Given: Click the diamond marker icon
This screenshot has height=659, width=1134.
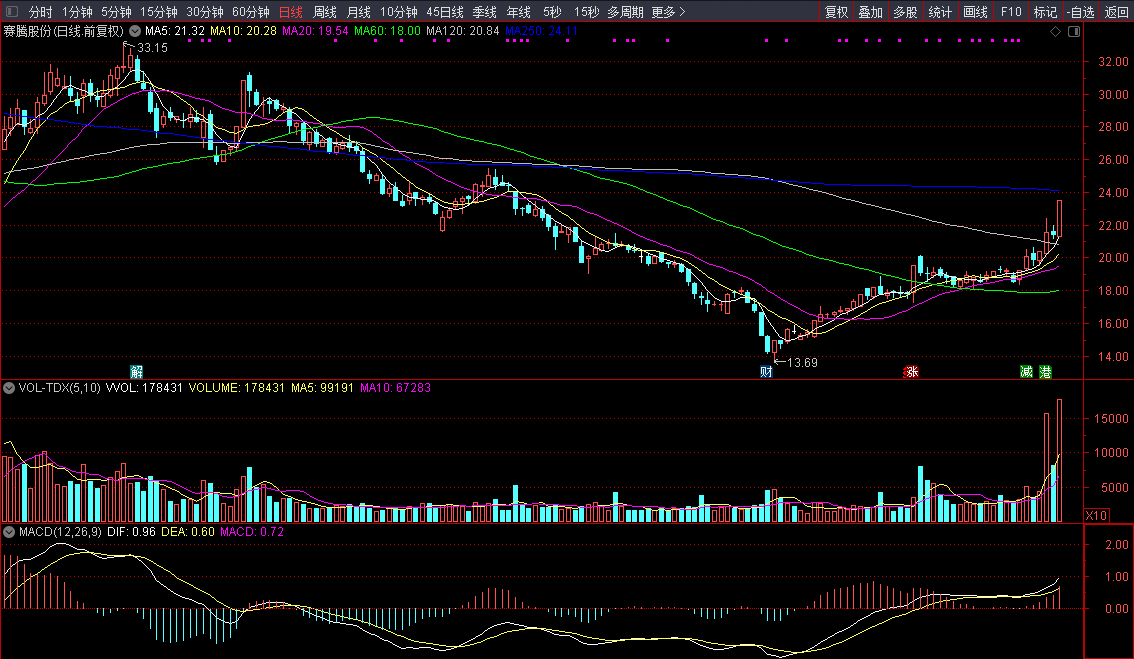Looking at the screenshot, I should pyautogui.click(x=1055, y=32).
